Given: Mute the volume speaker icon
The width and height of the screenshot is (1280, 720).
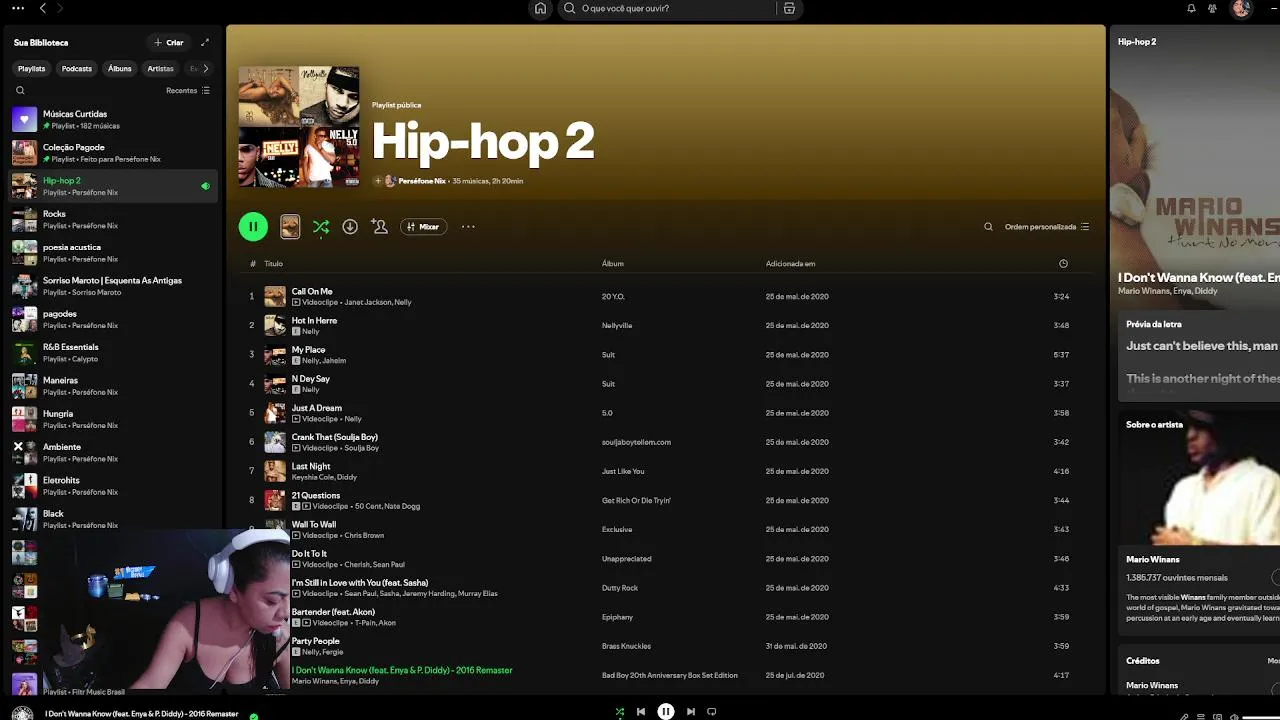Looking at the screenshot, I should click(x=1234, y=716).
